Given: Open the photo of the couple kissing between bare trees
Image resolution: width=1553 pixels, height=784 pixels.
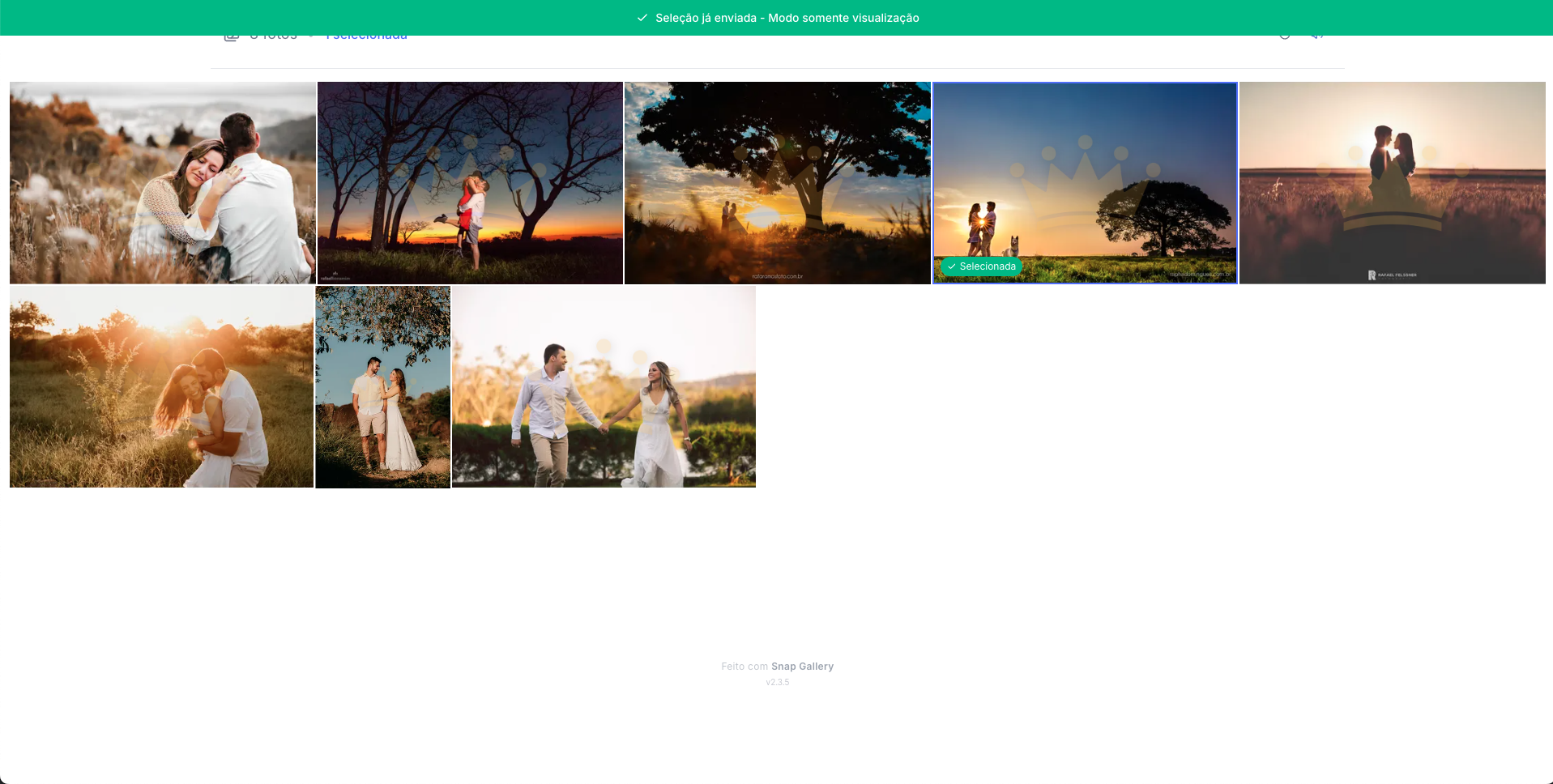Looking at the screenshot, I should tap(470, 183).
